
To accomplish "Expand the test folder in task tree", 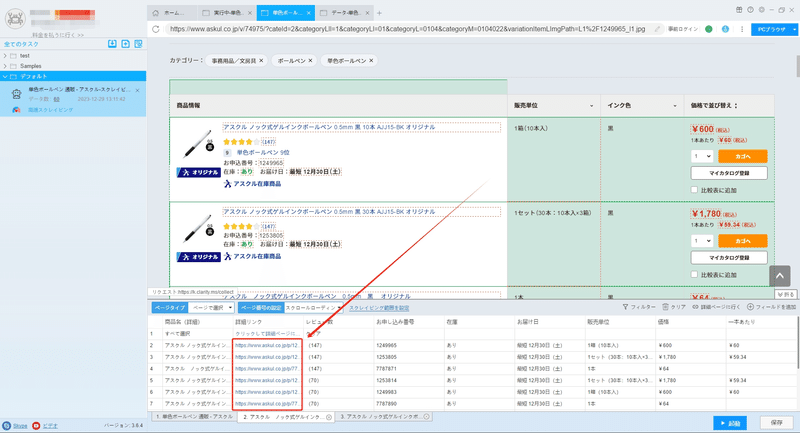I will click(x=5, y=56).
